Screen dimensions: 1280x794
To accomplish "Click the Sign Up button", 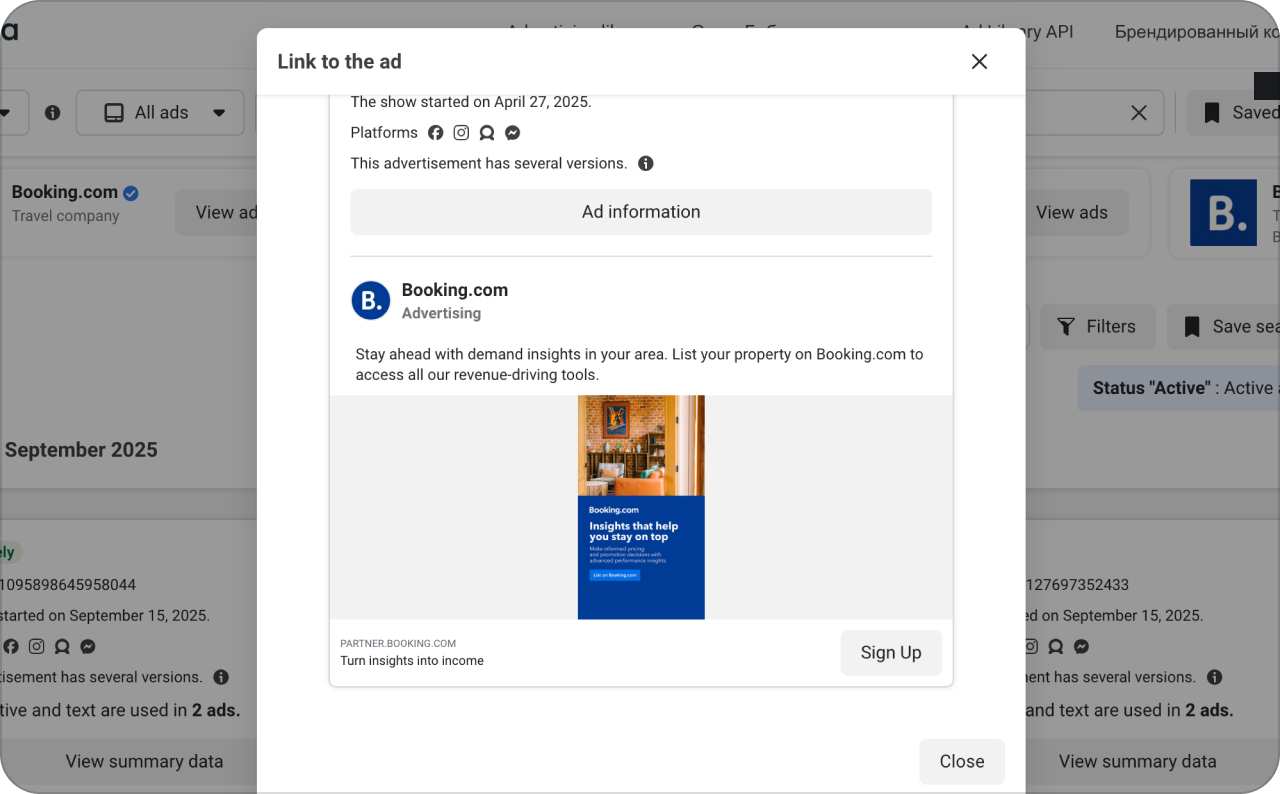I will [x=890, y=652].
